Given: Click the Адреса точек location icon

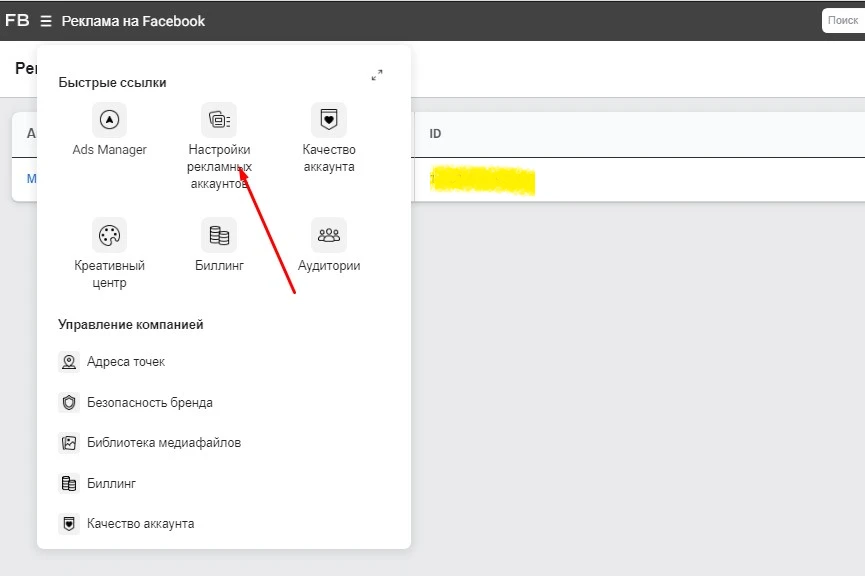Looking at the screenshot, I should click(69, 362).
